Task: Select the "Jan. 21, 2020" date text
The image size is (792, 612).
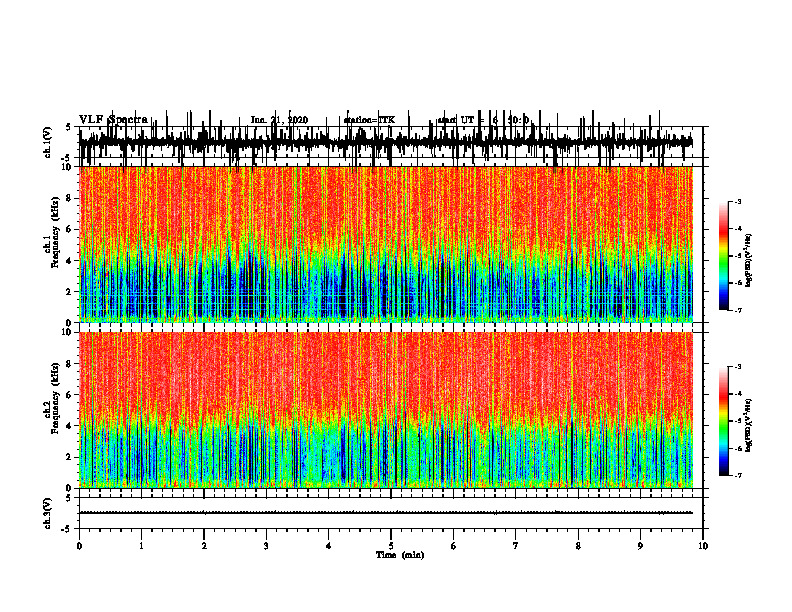Action: [279, 120]
